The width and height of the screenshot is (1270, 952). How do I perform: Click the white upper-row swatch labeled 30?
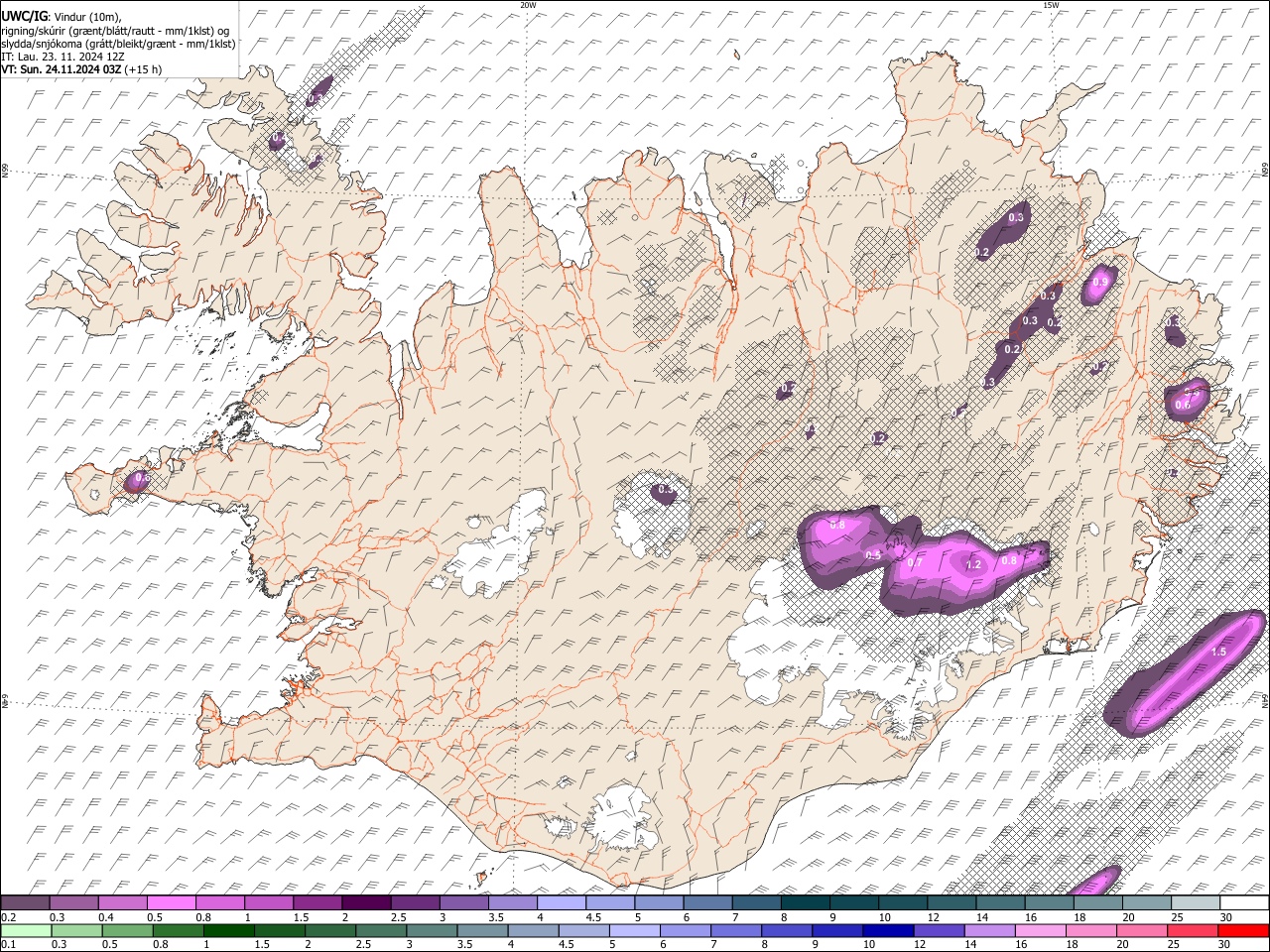click(x=1244, y=903)
